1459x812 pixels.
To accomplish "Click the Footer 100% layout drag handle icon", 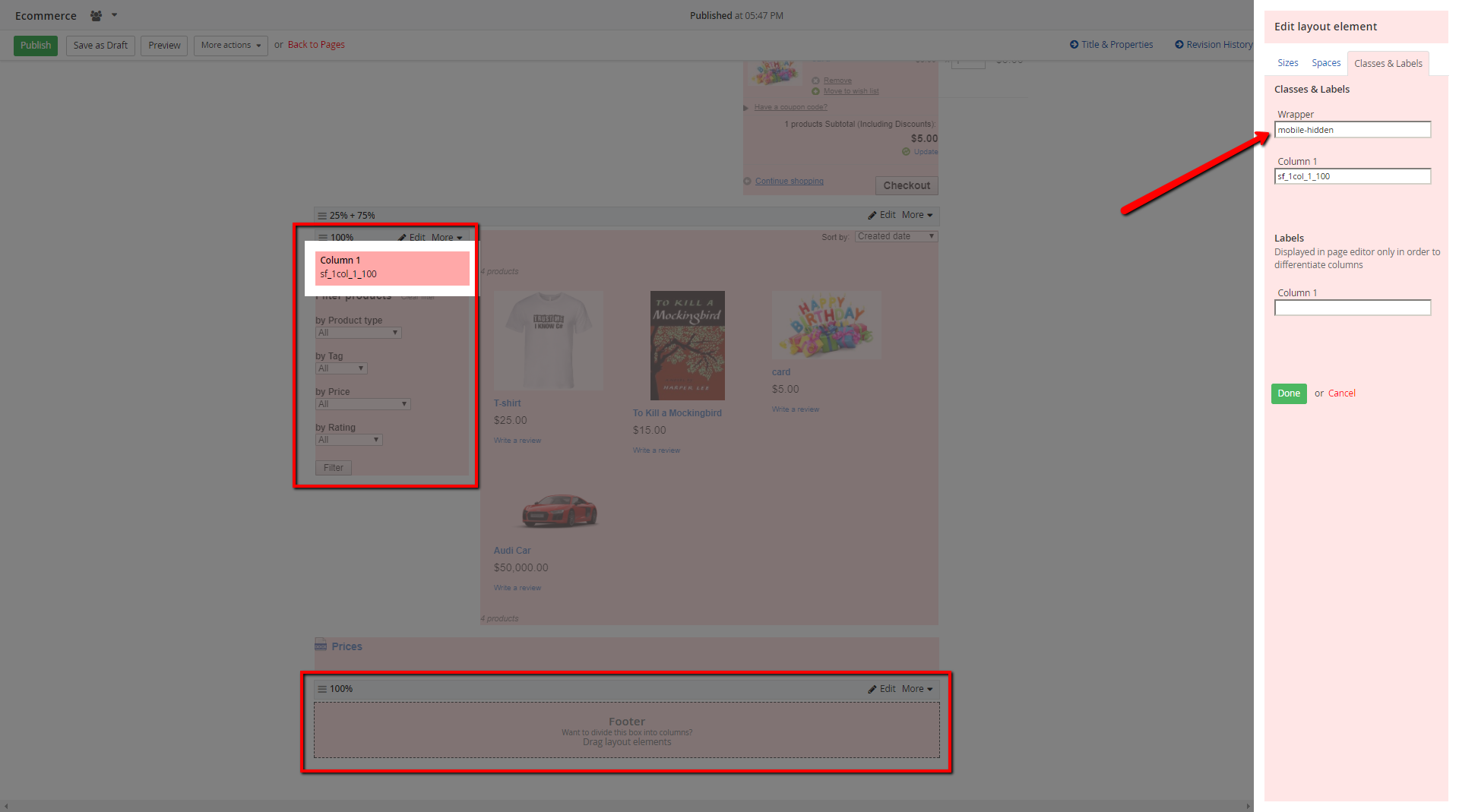I will 322,690.
